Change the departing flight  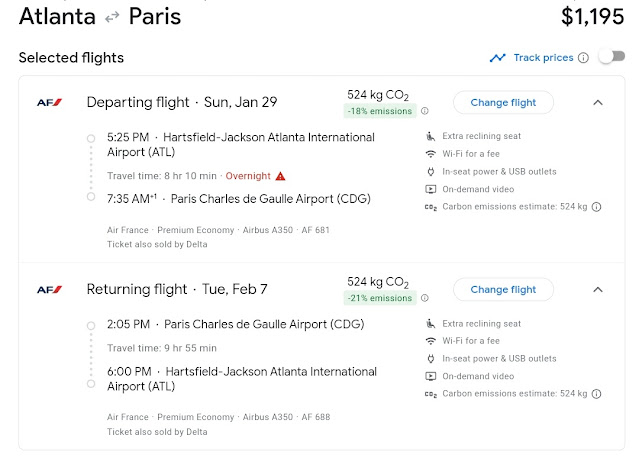point(503,102)
